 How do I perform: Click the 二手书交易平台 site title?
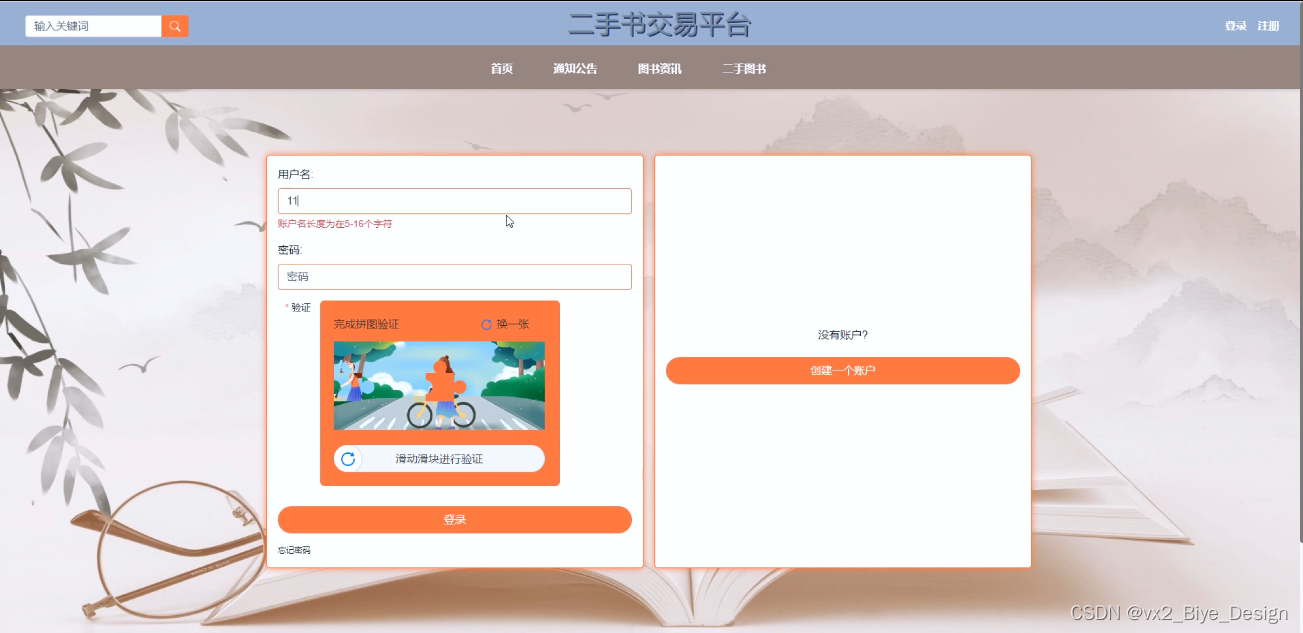click(x=660, y=25)
